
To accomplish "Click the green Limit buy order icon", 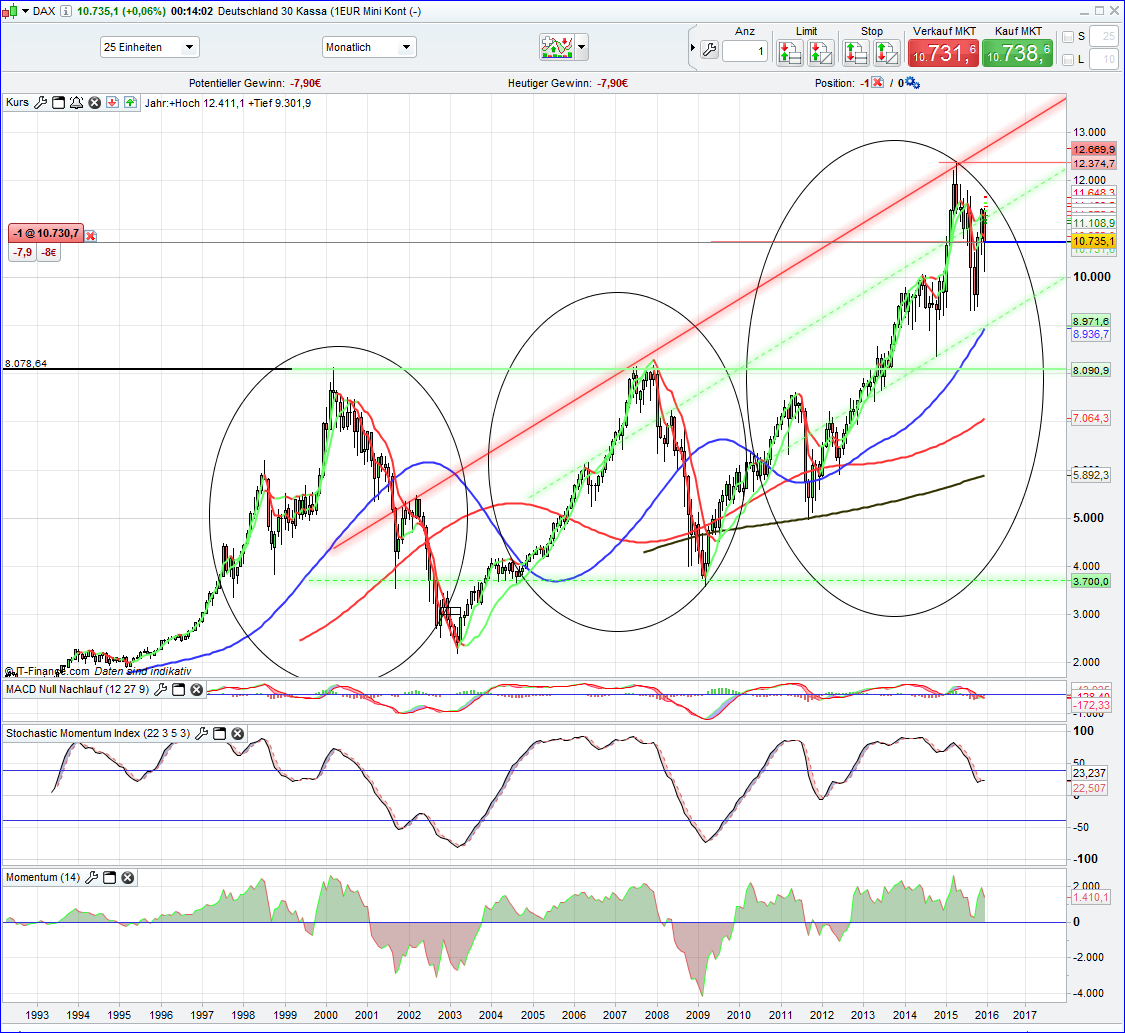I will pos(789,52).
